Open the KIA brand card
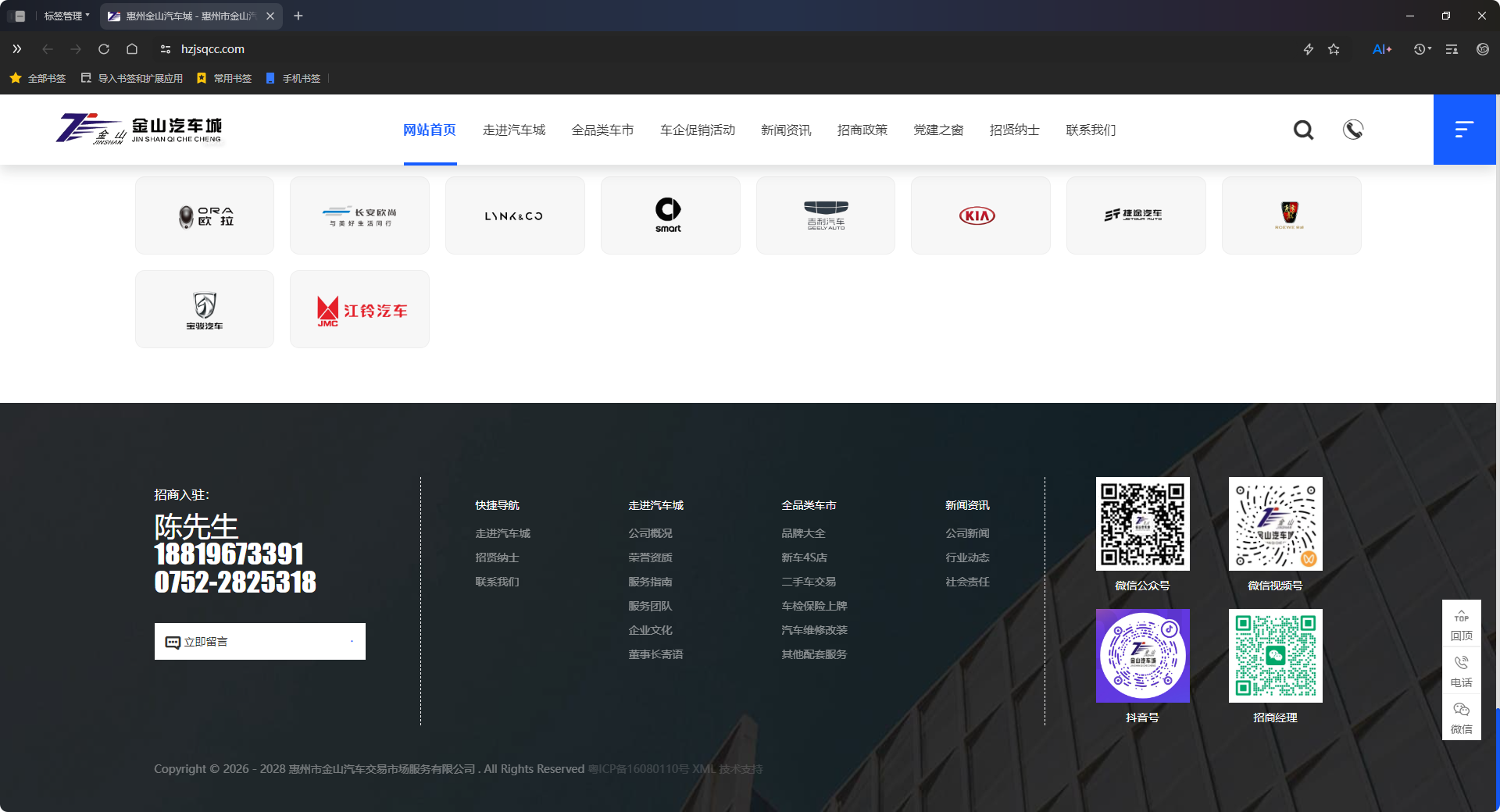The height and width of the screenshot is (812, 1500). 980,215
